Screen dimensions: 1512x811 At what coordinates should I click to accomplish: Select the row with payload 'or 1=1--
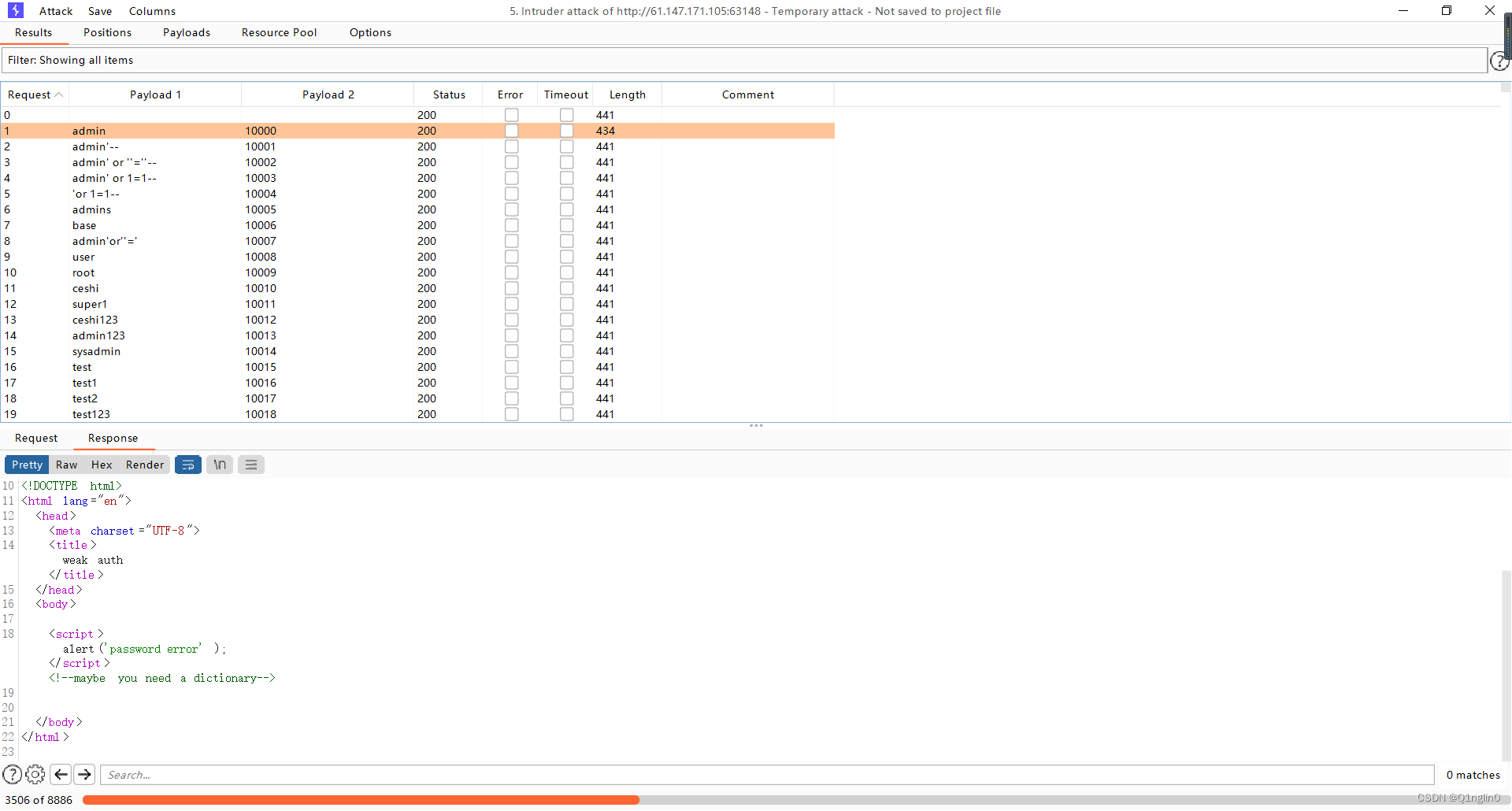coord(417,194)
